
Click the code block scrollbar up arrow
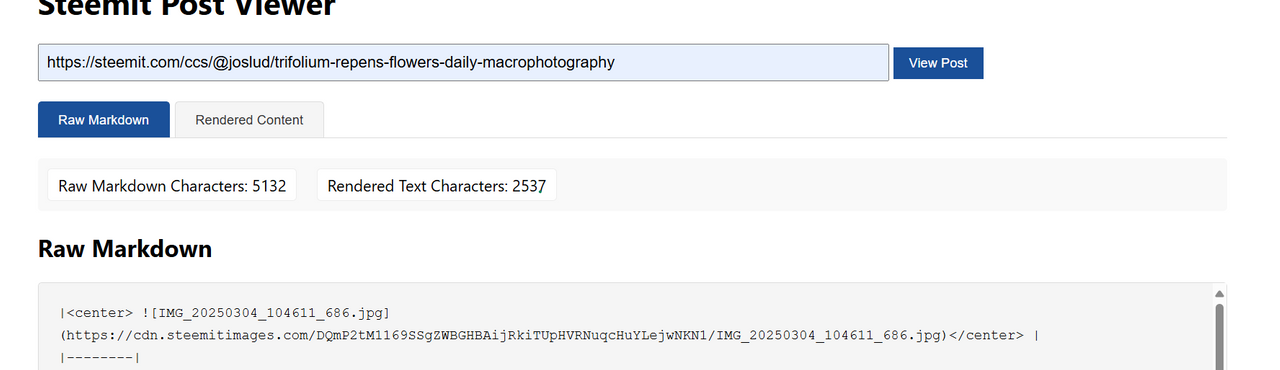(x=1219, y=294)
